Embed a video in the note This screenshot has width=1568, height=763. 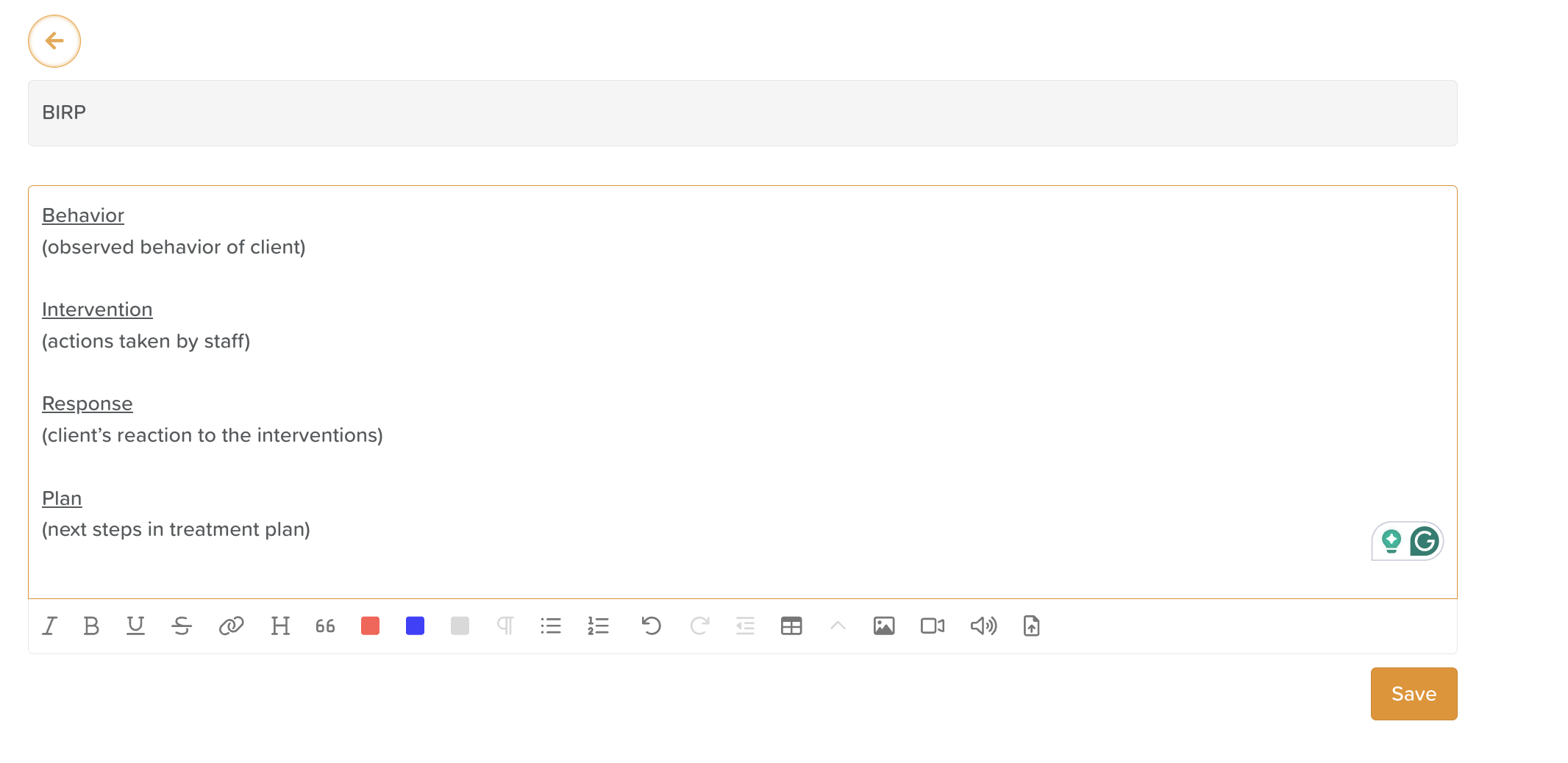coord(933,626)
